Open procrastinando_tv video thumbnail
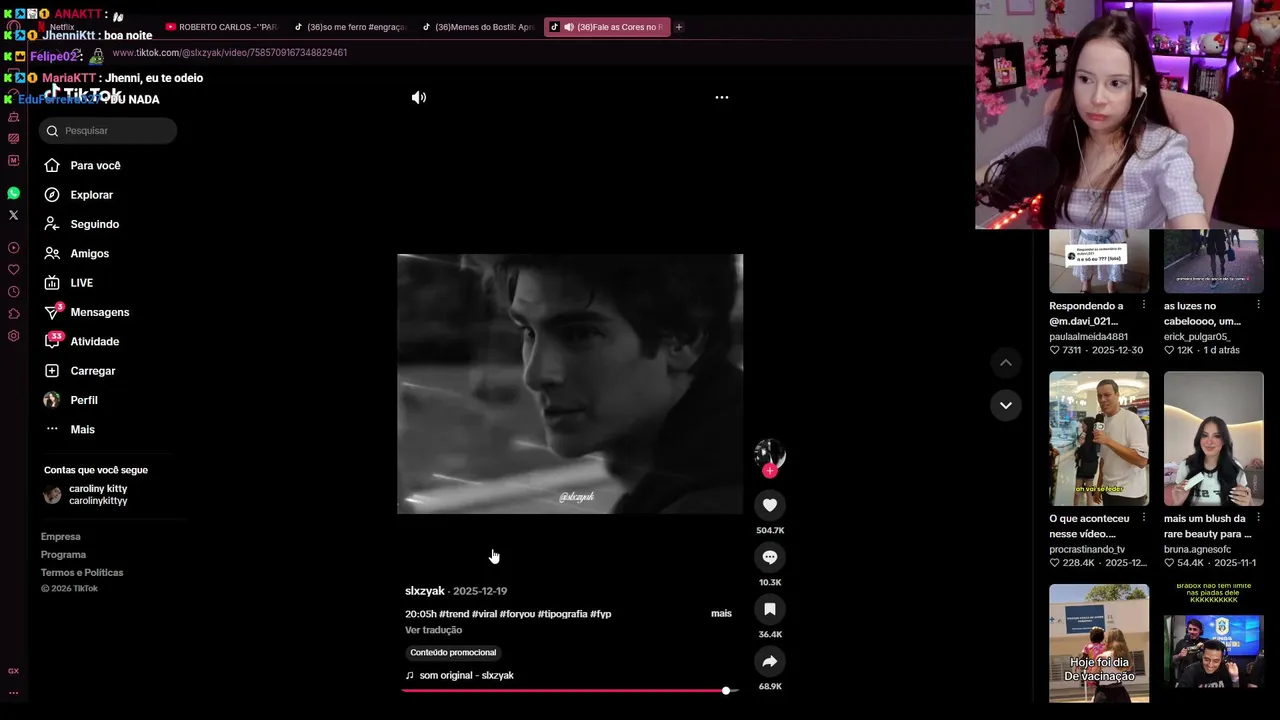Image resolution: width=1280 pixels, height=720 pixels. point(1099,438)
